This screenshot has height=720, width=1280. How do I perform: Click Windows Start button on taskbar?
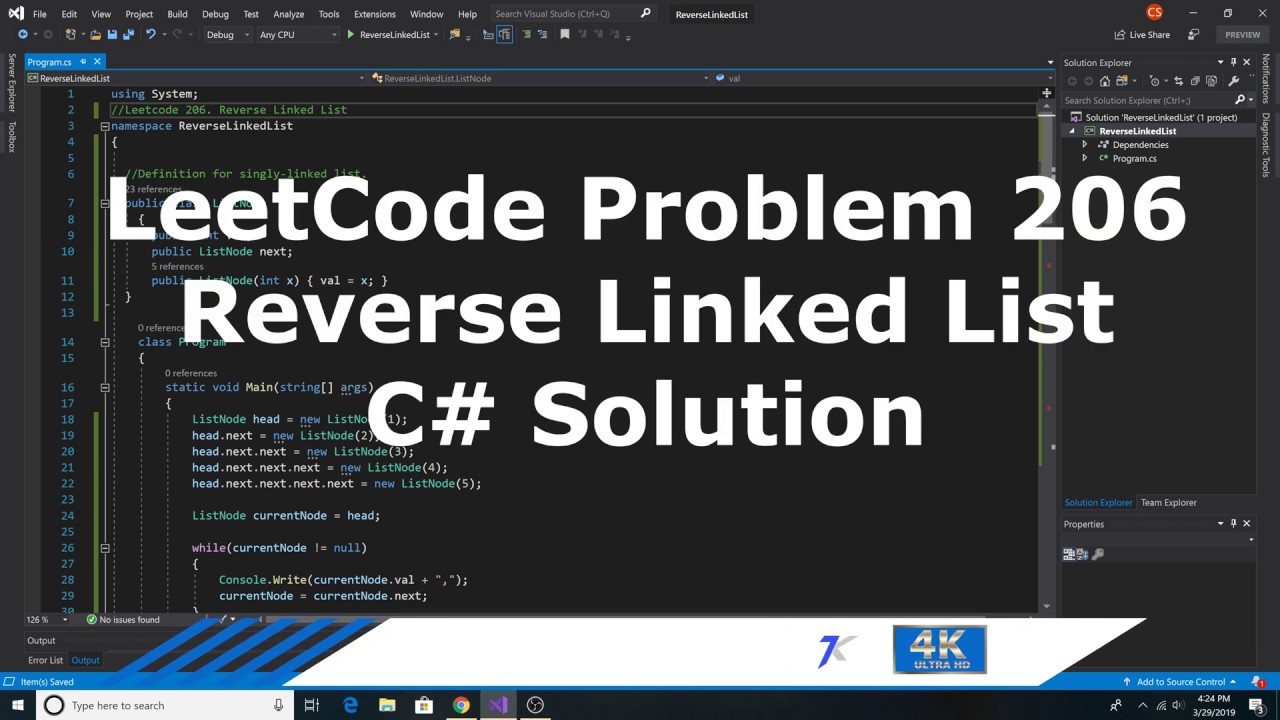17,705
